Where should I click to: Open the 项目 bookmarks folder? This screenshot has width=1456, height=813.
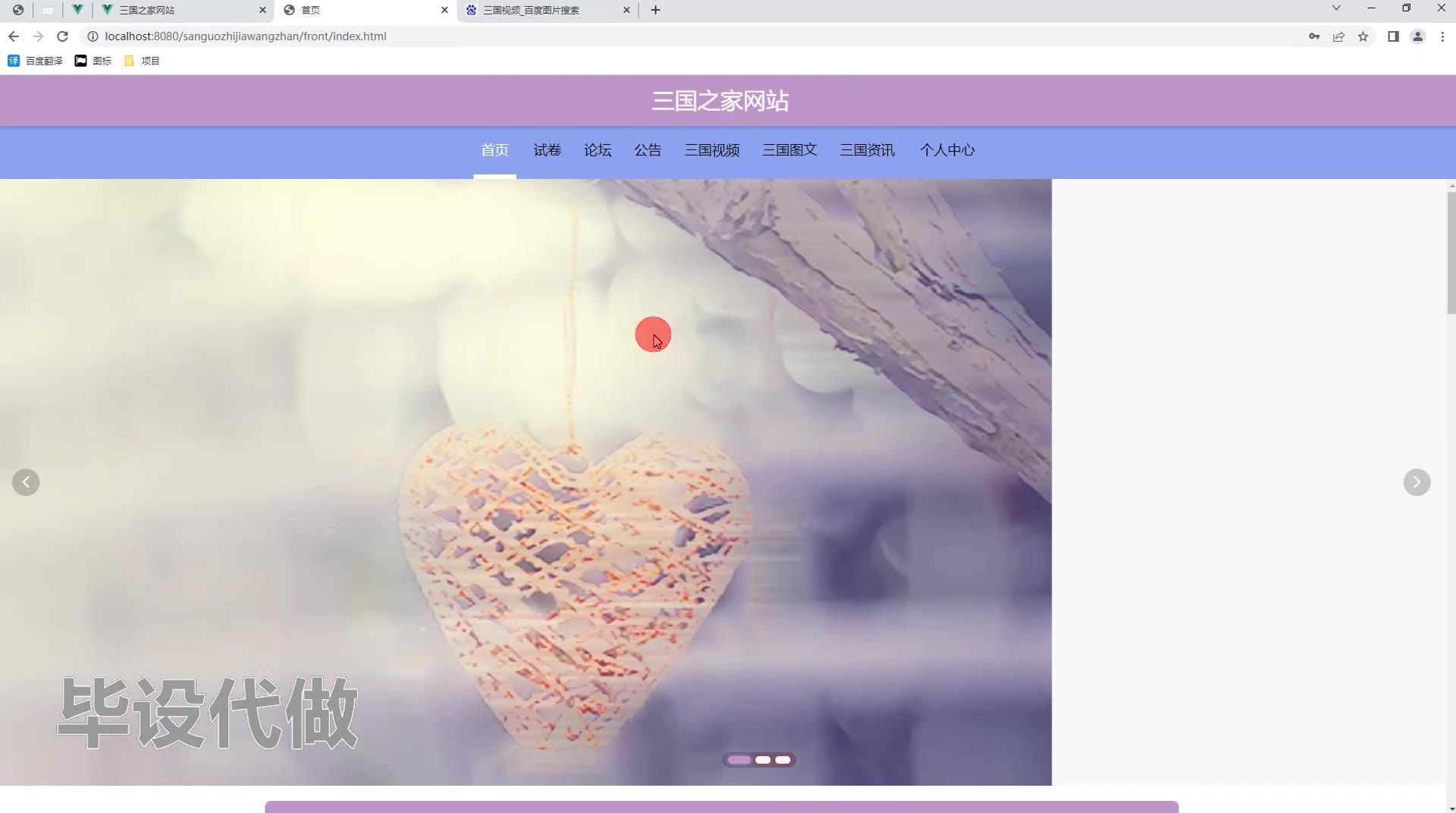[142, 61]
